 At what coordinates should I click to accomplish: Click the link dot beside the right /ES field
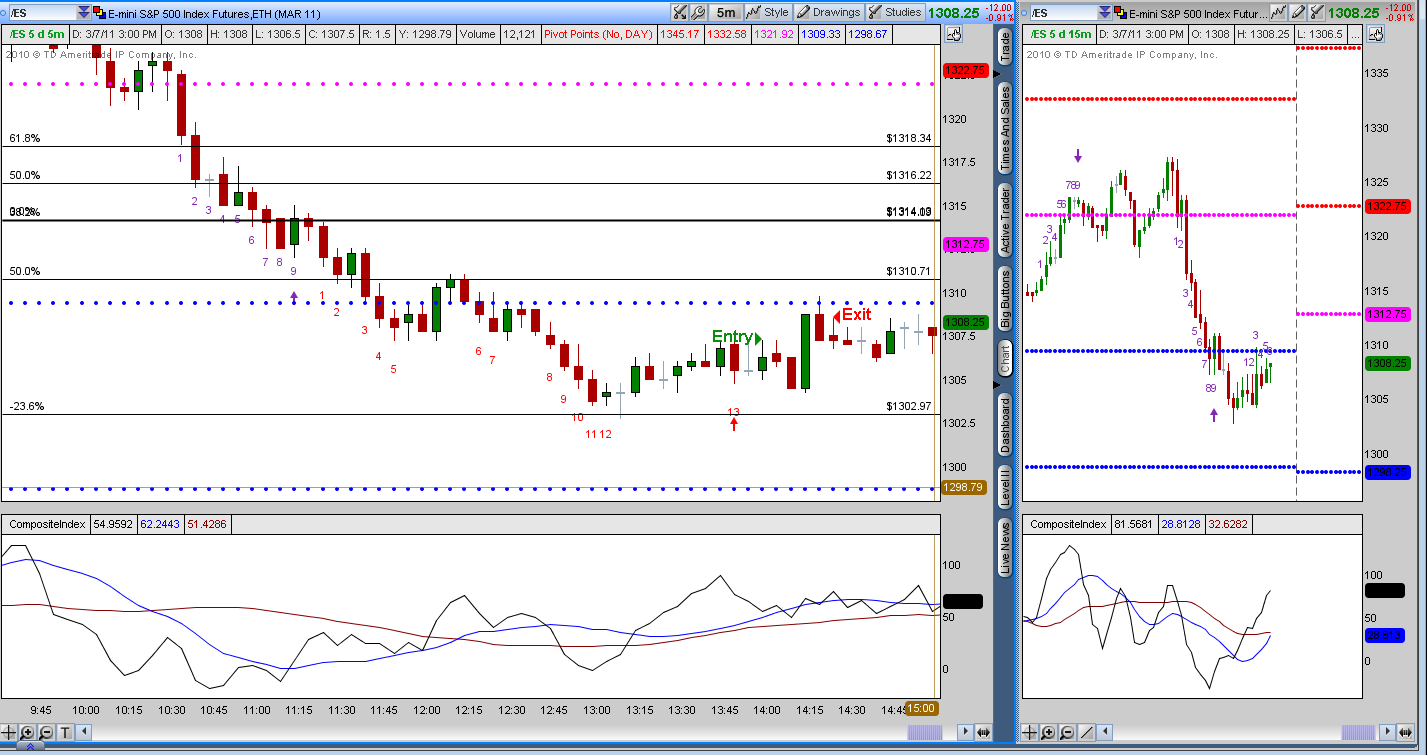click(1025, 13)
